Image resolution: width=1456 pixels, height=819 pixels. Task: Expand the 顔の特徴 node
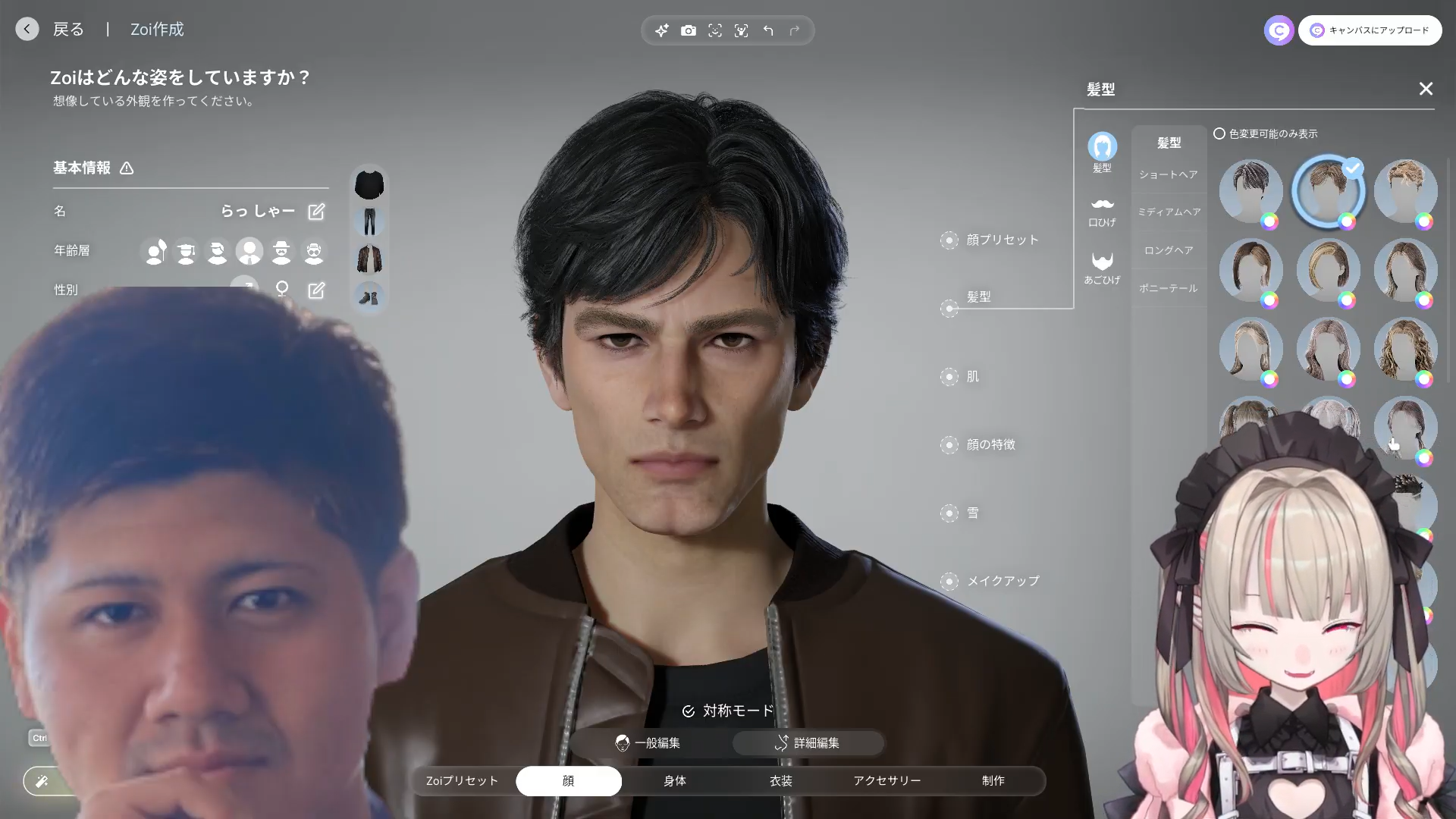click(949, 445)
